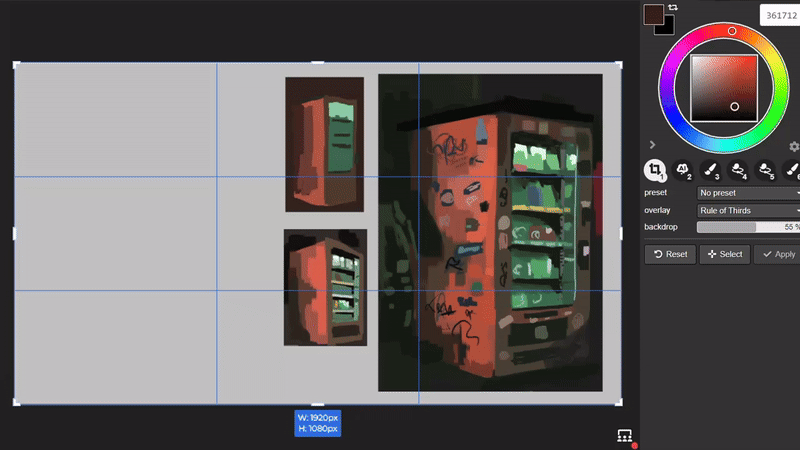800x450 pixels.
Task: Click the top-right crop corner handle
Action: [x=618, y=65]
